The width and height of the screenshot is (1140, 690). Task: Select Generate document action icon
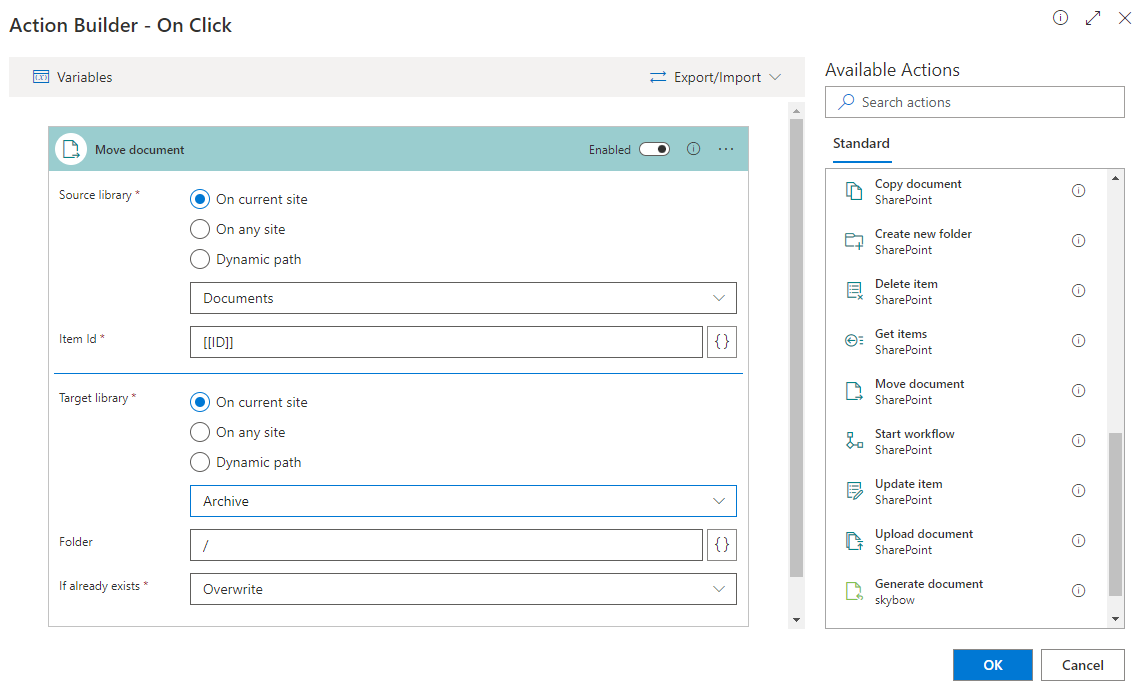(x=854, y=591)
